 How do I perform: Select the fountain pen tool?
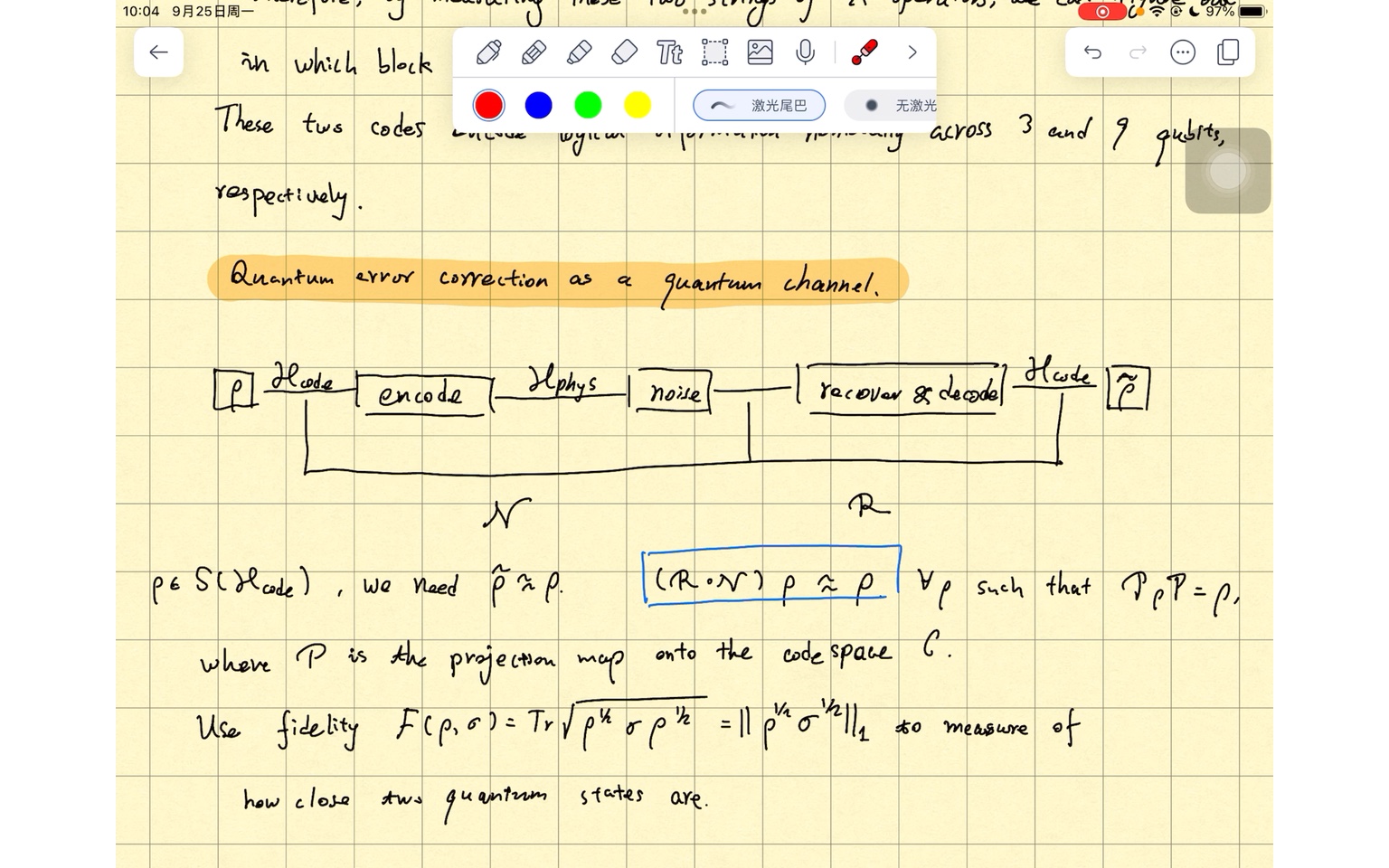(x=488, y=52)
